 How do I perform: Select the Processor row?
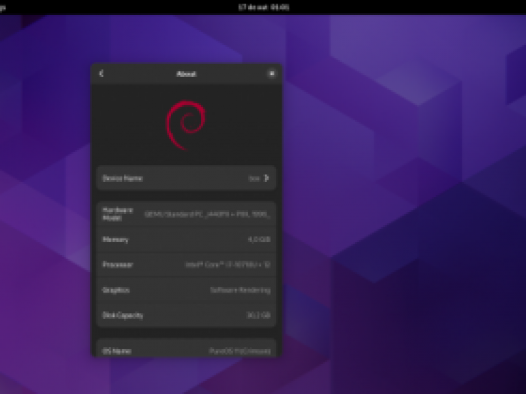(186, 265)
